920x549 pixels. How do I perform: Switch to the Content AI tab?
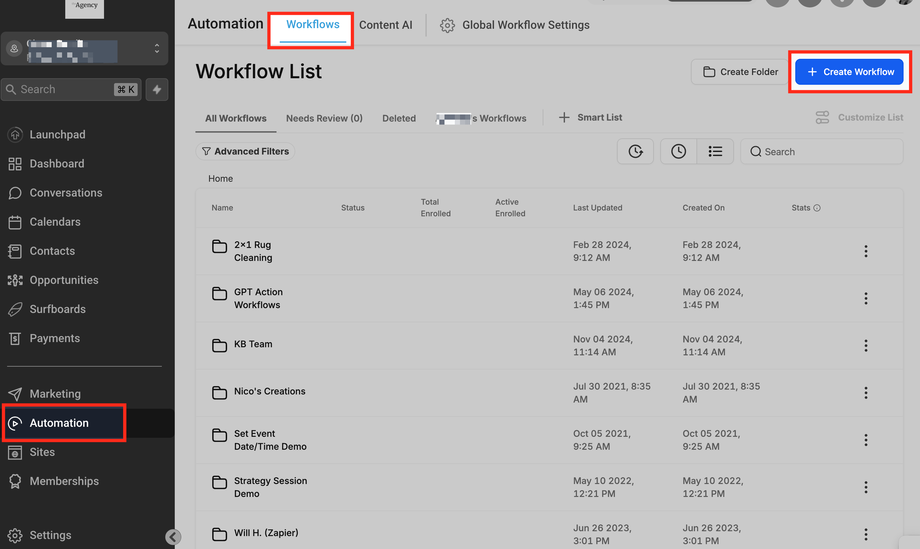click(x=385, y=25)
